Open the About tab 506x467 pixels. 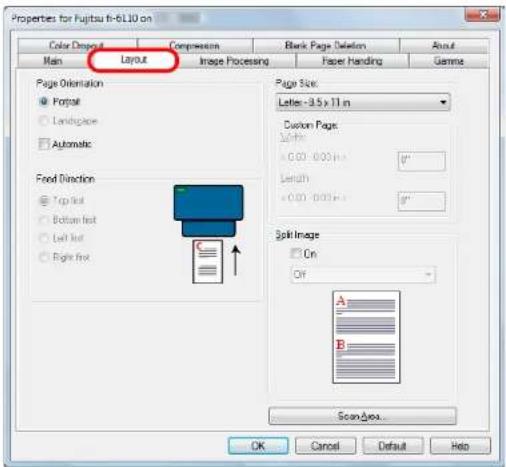coord(444,45)
